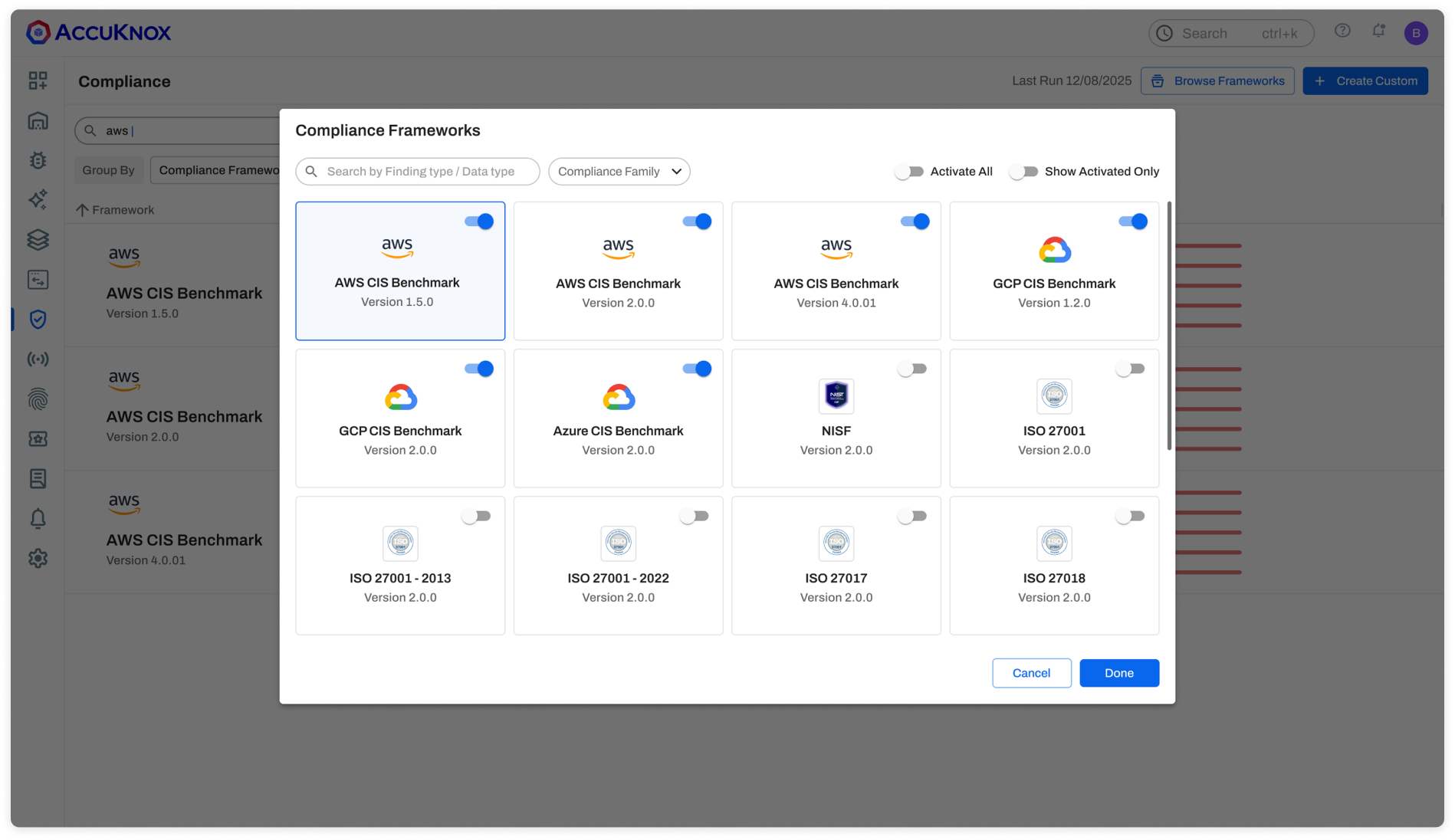The image size is (1455, 840).
Task: Enable the NISF framework toggle
Action: point(912,369)
